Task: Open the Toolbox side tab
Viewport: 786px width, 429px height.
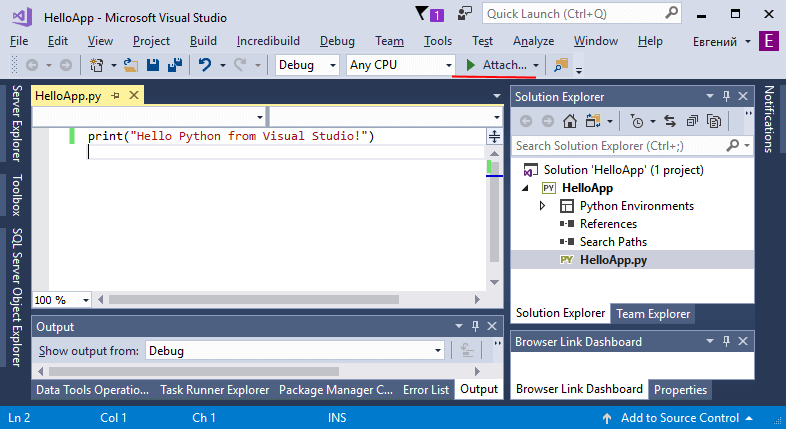Action: click(17, 195)
